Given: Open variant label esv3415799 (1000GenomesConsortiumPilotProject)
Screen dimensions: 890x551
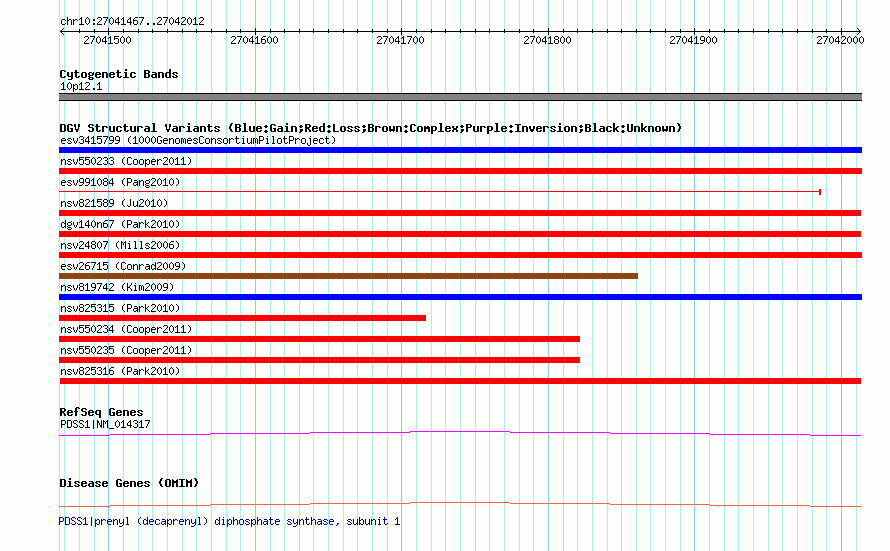Looking at the screenshot, I should point(198,140).
